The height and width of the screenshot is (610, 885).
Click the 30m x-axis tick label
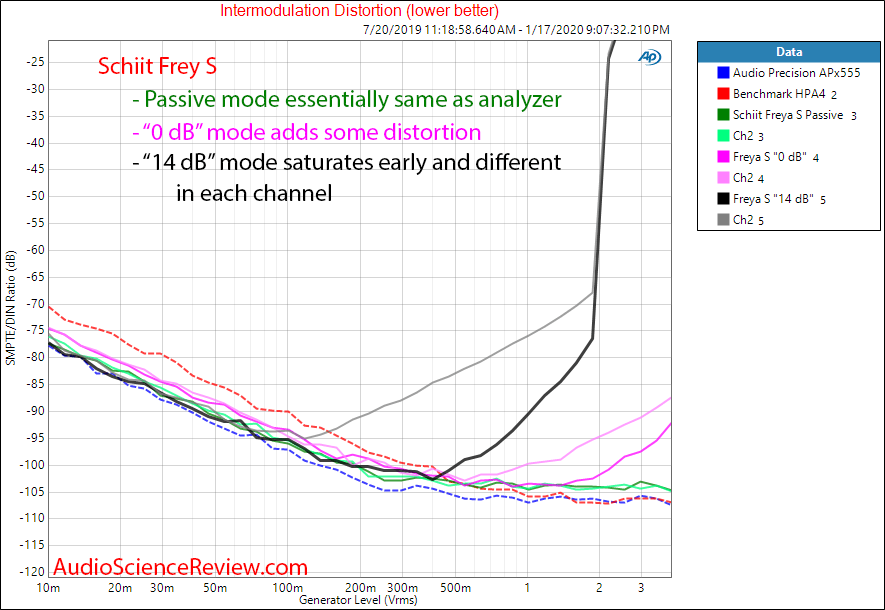[x=162, y=588]
